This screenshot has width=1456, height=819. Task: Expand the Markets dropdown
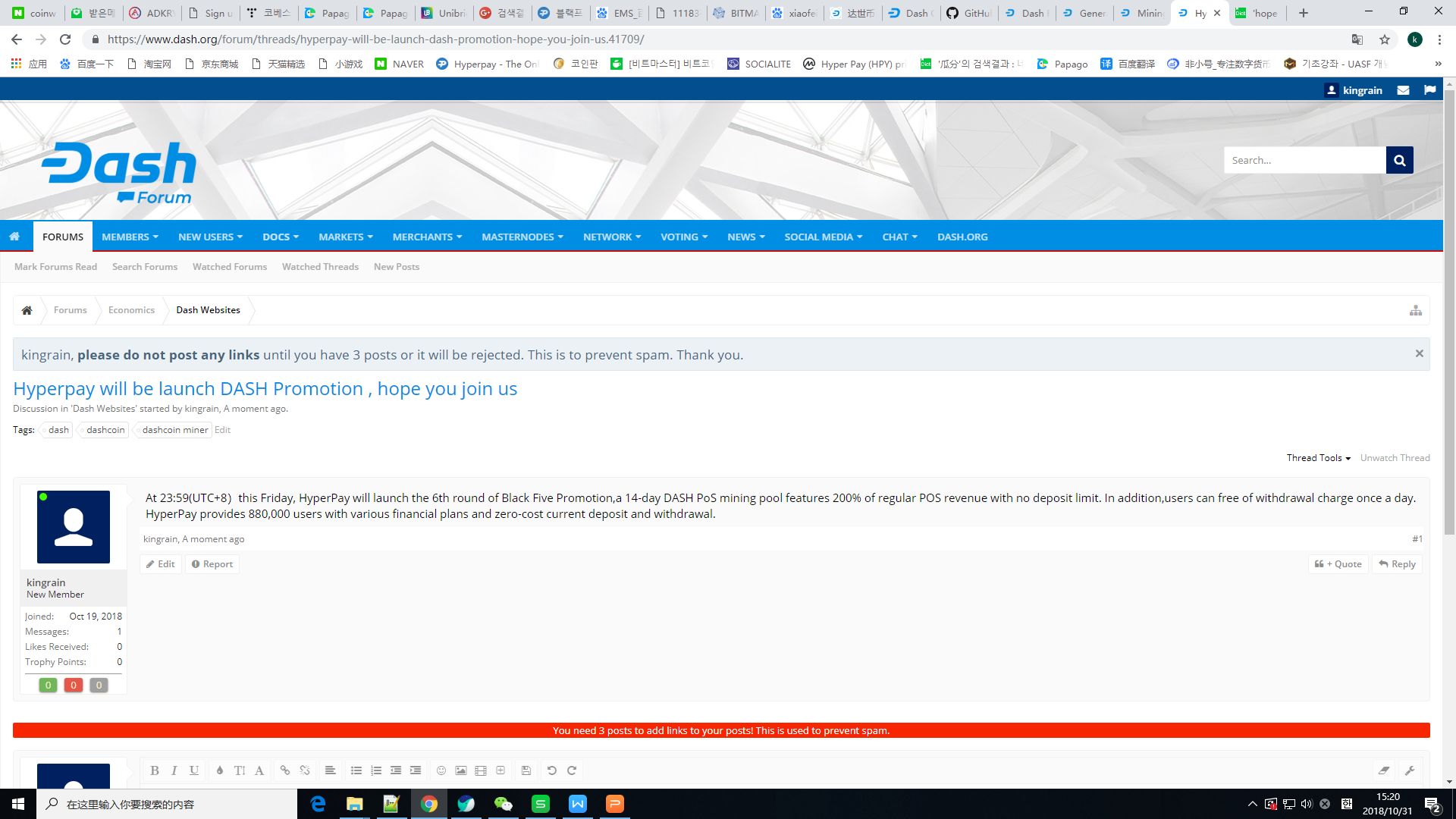(346, 237)
